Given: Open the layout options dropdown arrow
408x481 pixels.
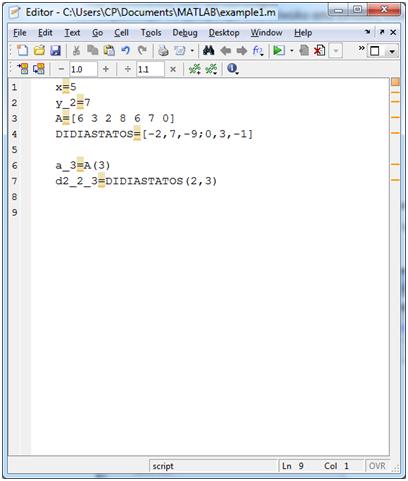Looking at the screenshot, I should tap(392, 51).
